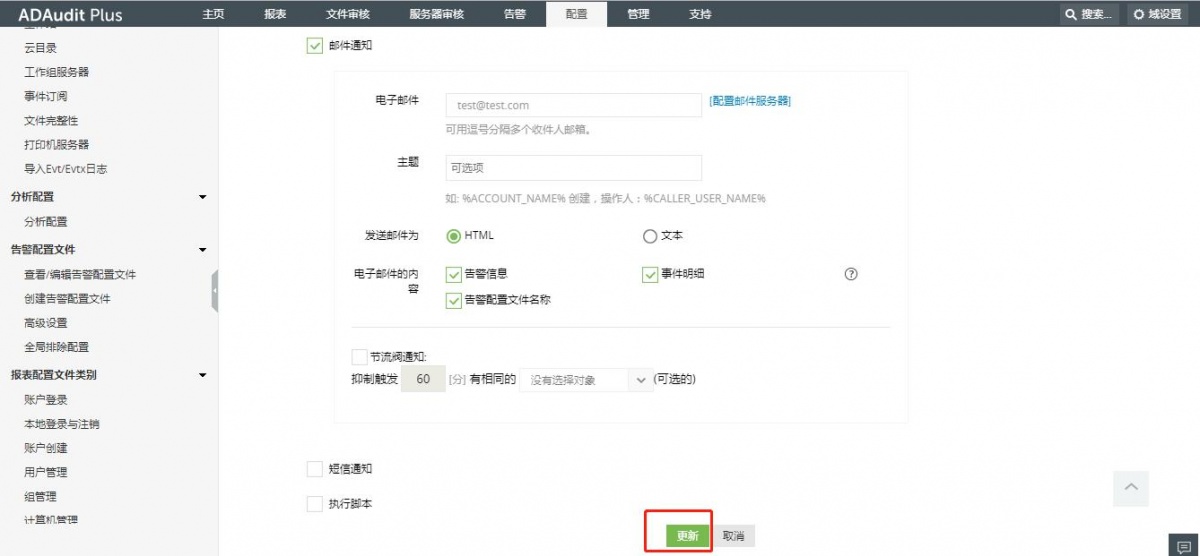Click the help question mark icon
The image size is (1200, 556).
pos(851,274)
